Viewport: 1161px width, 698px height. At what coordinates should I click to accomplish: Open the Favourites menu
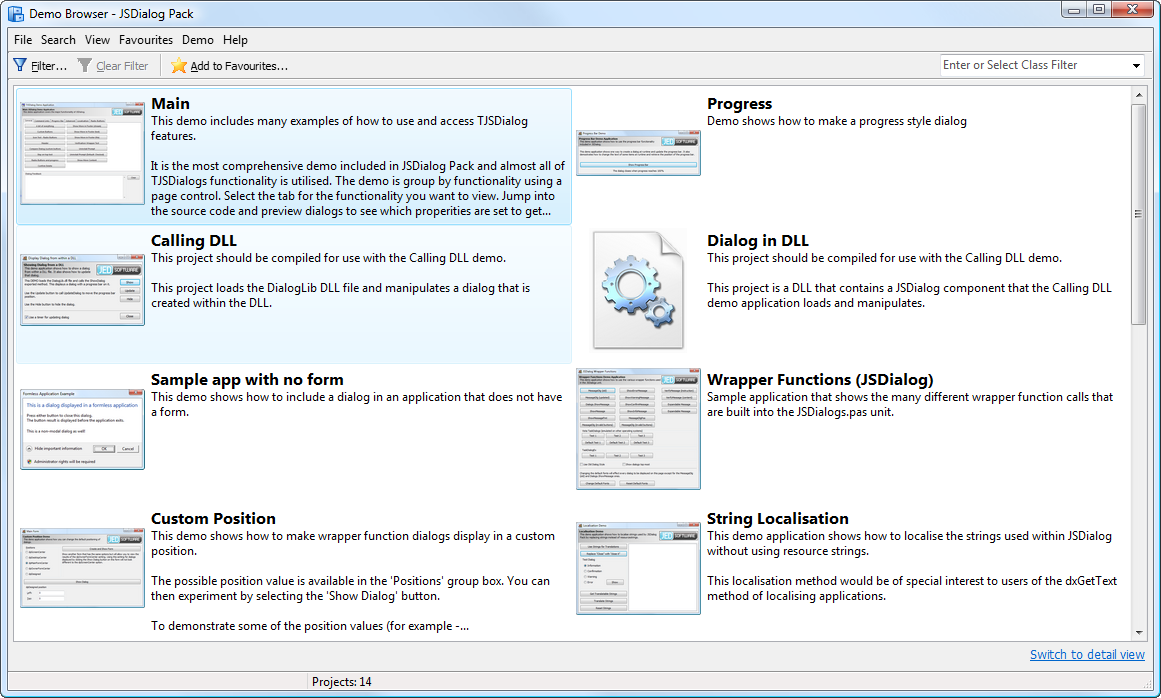(146, 40)
